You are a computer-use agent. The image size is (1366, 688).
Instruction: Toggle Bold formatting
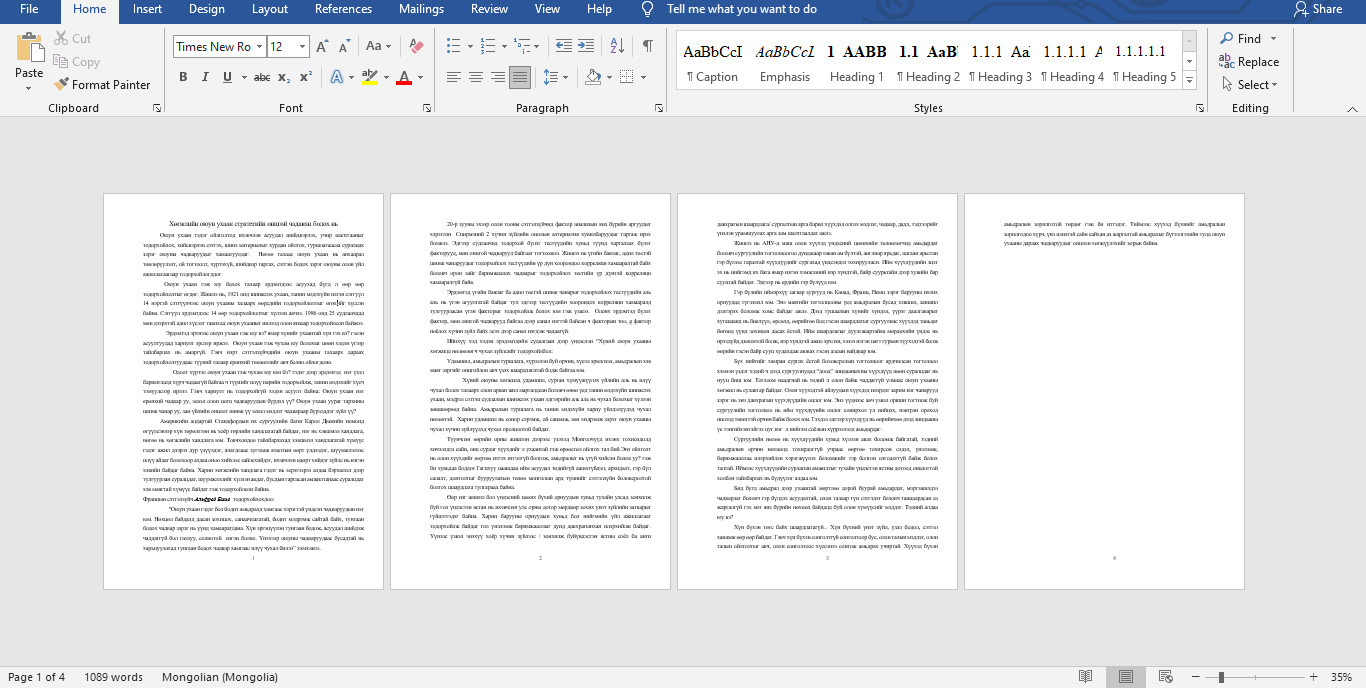183,77
